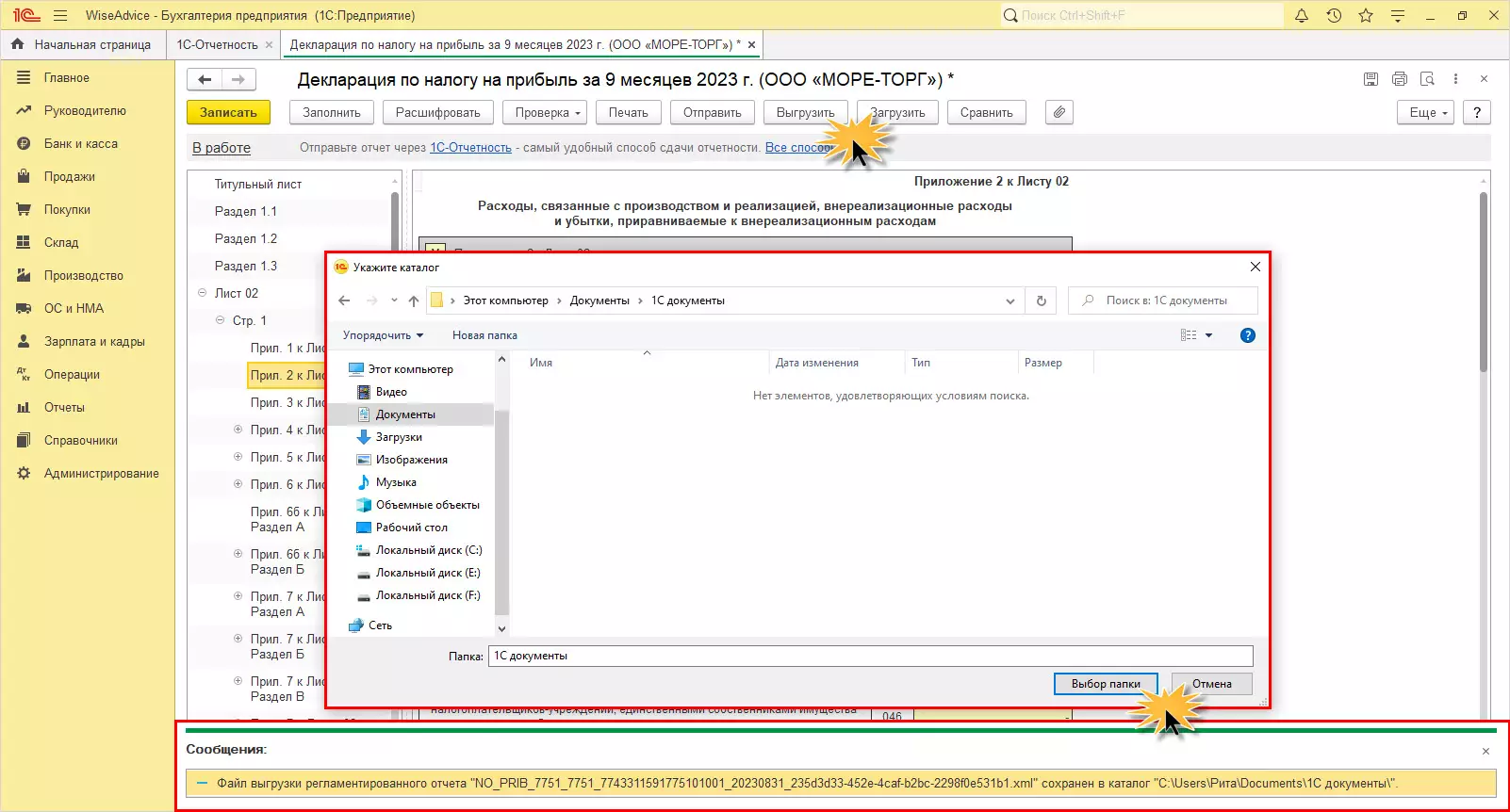Image resolution: width=1510 pixels, height=812 pixels.
Task: Open Продажи section in sidebar
Action: 70,177
